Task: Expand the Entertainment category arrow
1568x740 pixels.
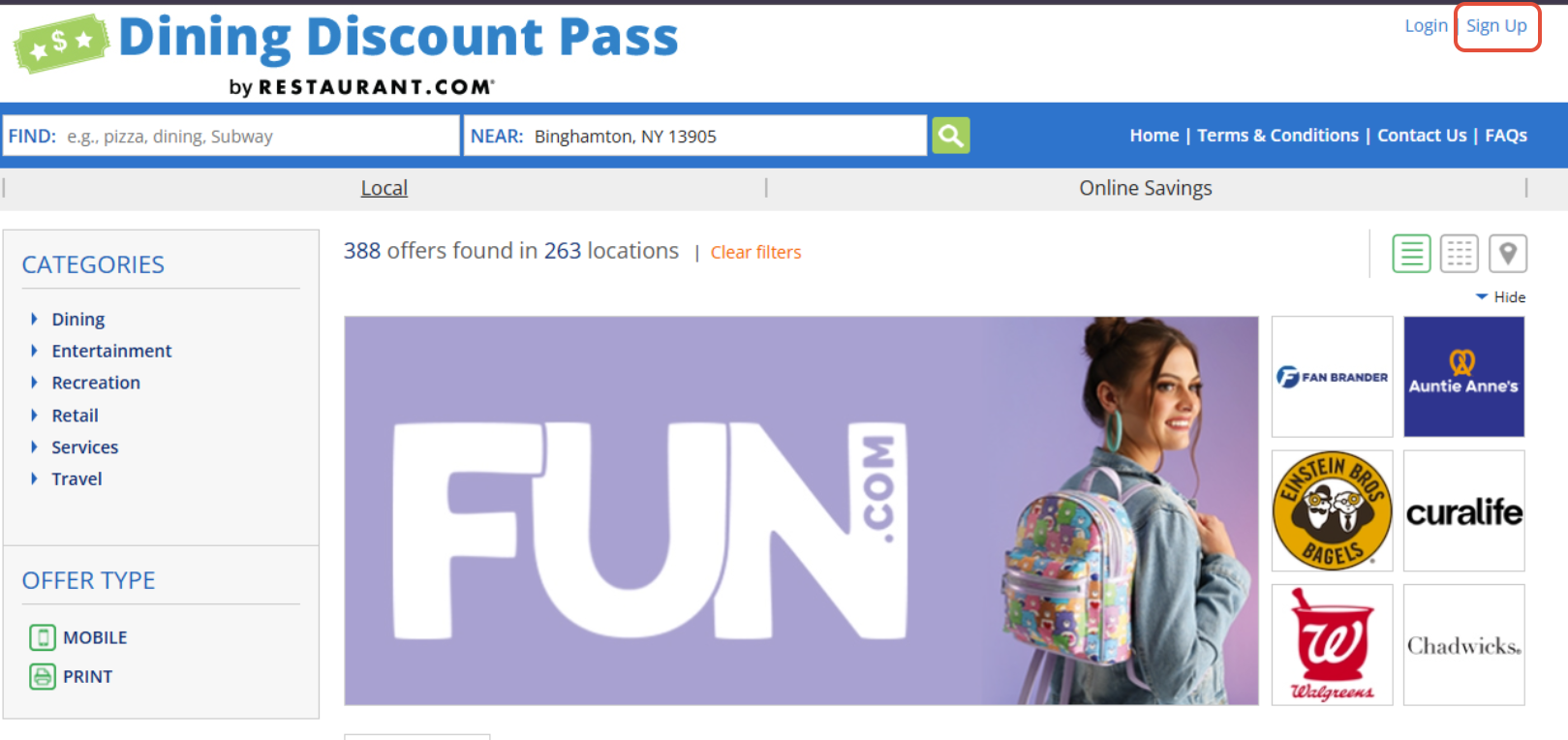Action: 34,351
